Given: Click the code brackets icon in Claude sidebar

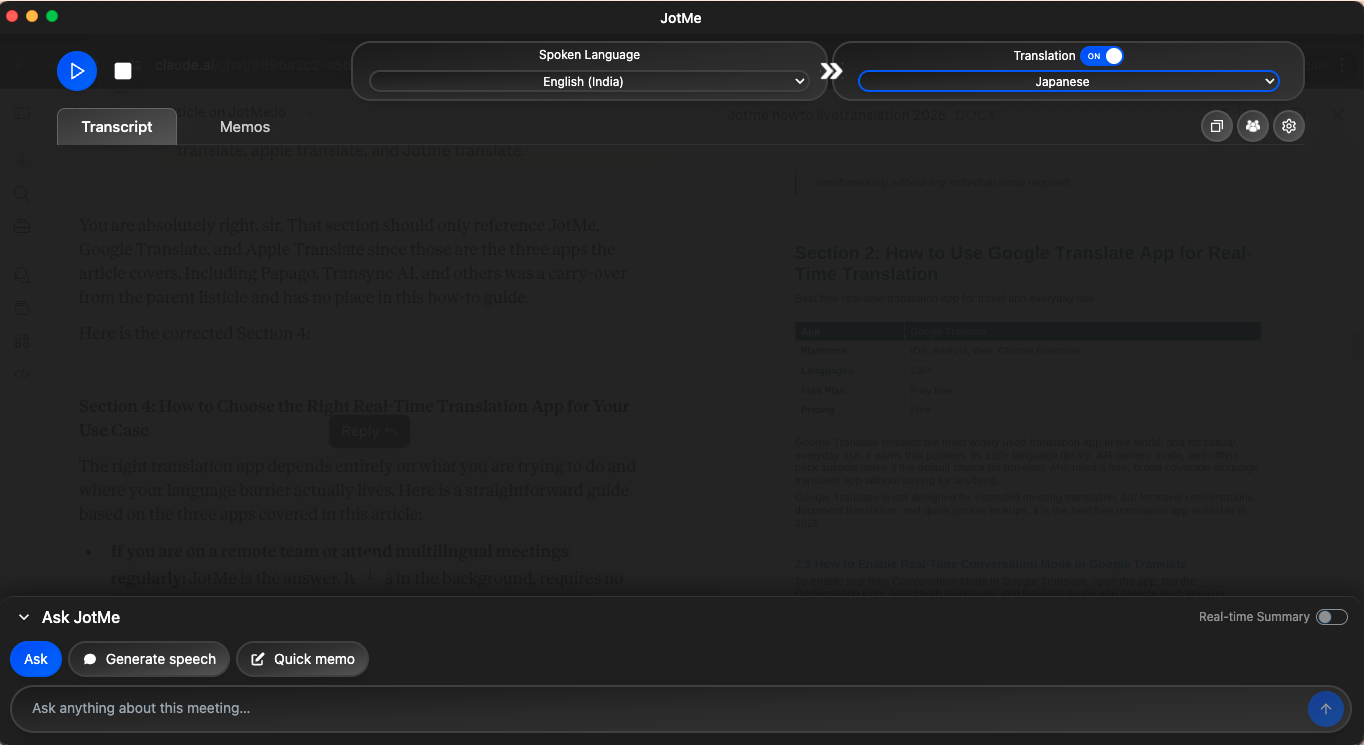Looking at the screenshot, I should coord(22,374).
